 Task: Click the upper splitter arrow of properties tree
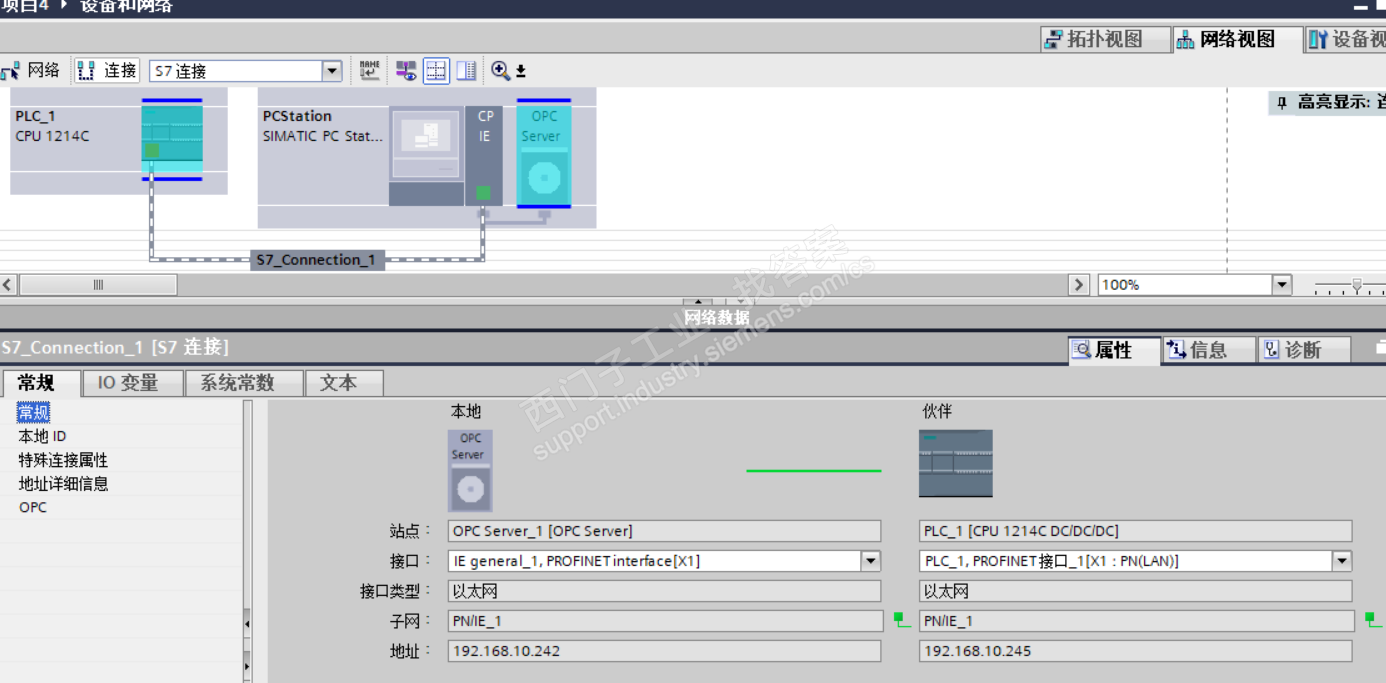[247, 624]
